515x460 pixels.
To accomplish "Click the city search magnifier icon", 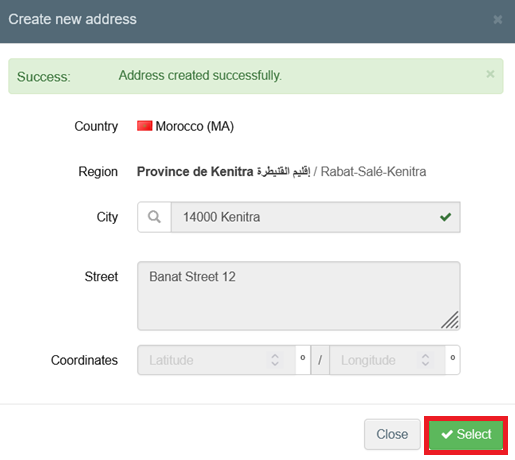I will coord(154,217).
